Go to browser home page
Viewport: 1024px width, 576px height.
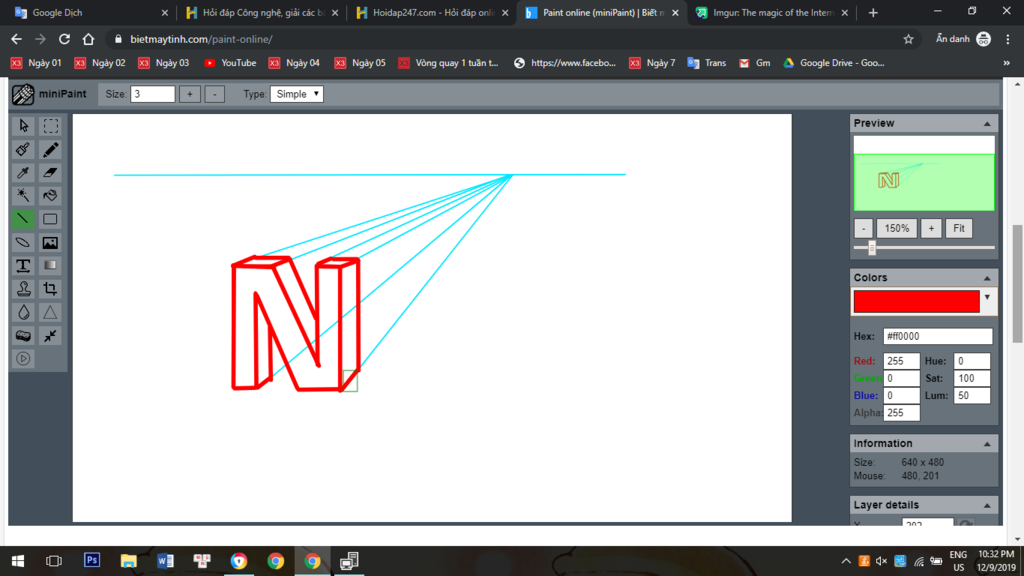click(x=88, y=39)
